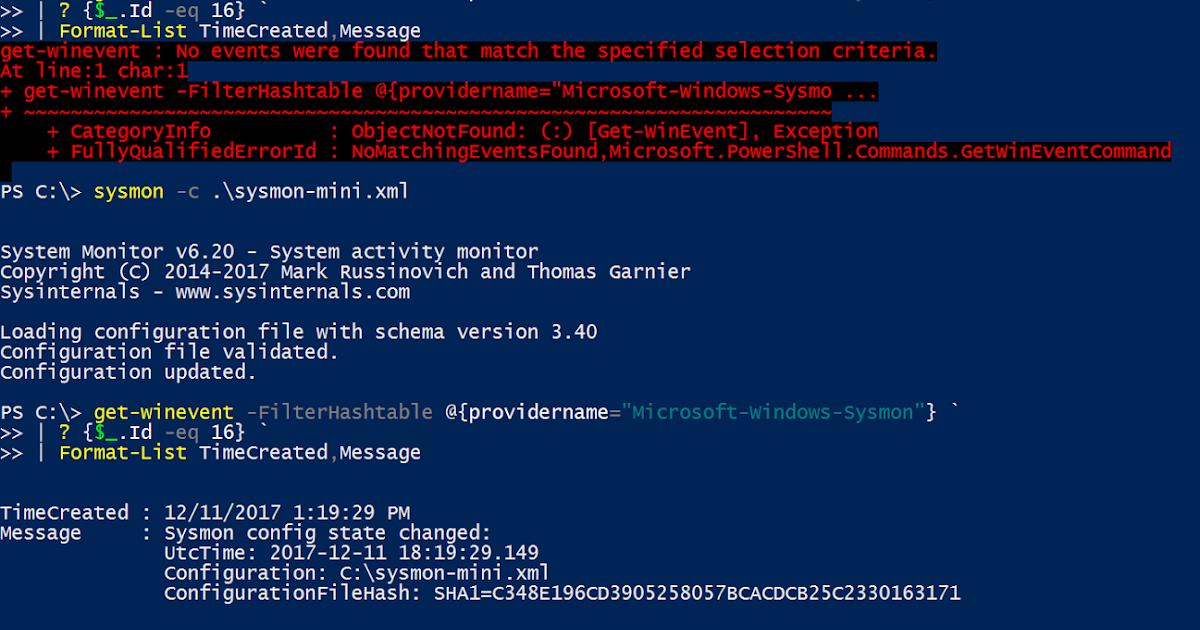Viewport: 1200px width, 630px height.
Task: Click the copyright line naming Mark Russinovich
Action: (x=345, y=272)
